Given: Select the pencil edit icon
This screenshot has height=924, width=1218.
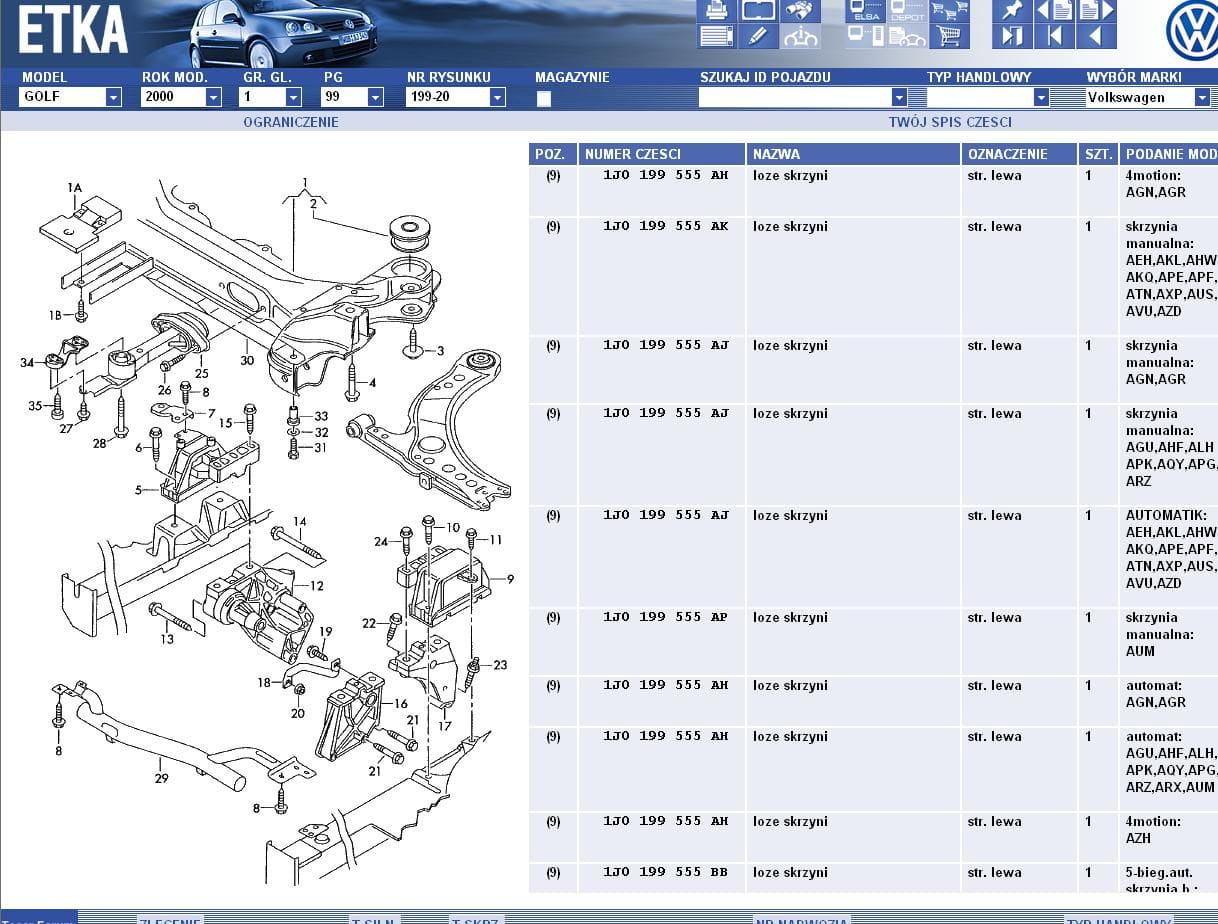Looking at the screenshot, I should (x=759, y=37).
